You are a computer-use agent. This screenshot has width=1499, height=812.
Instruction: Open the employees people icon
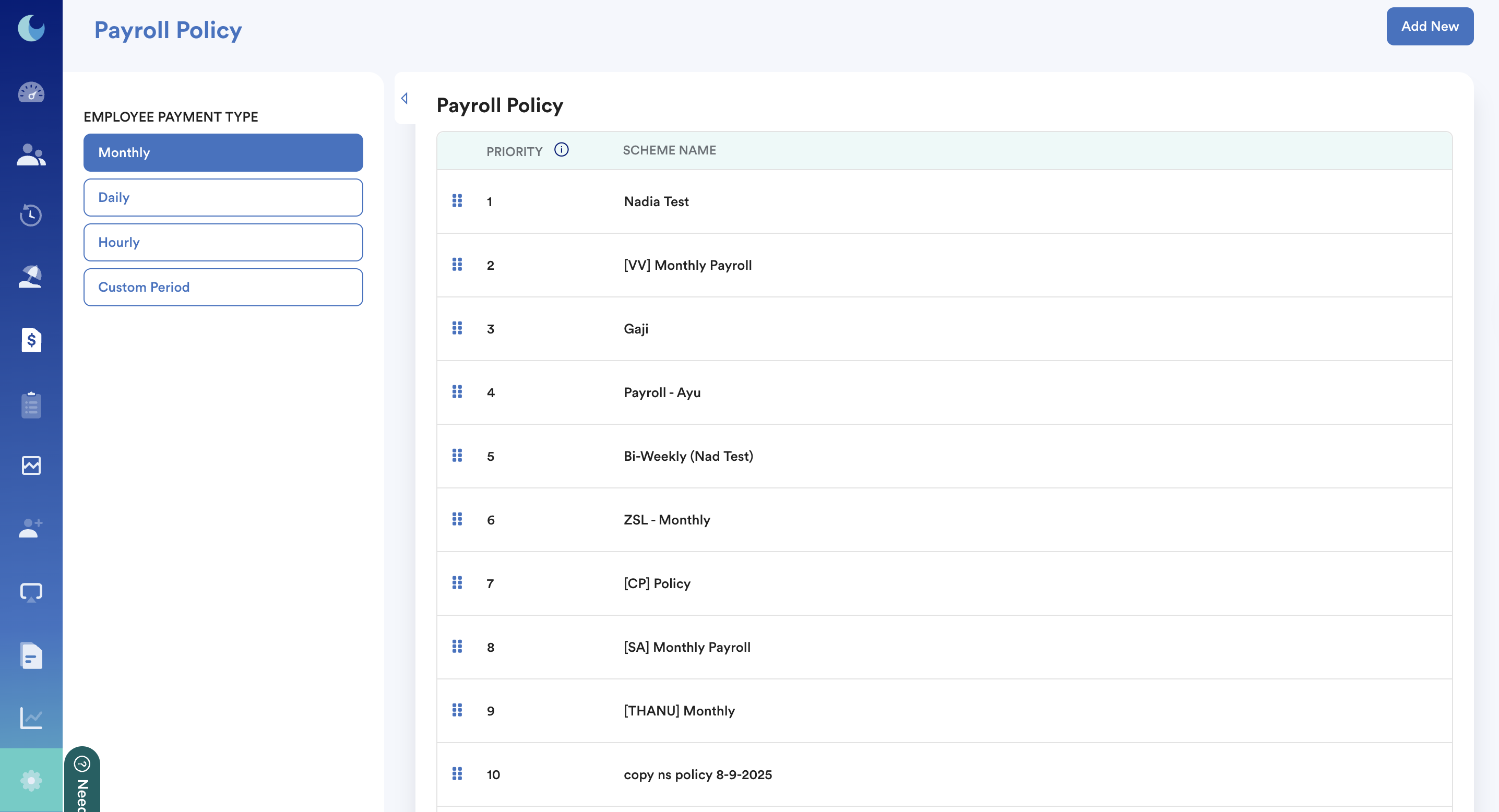click(31, 154)
